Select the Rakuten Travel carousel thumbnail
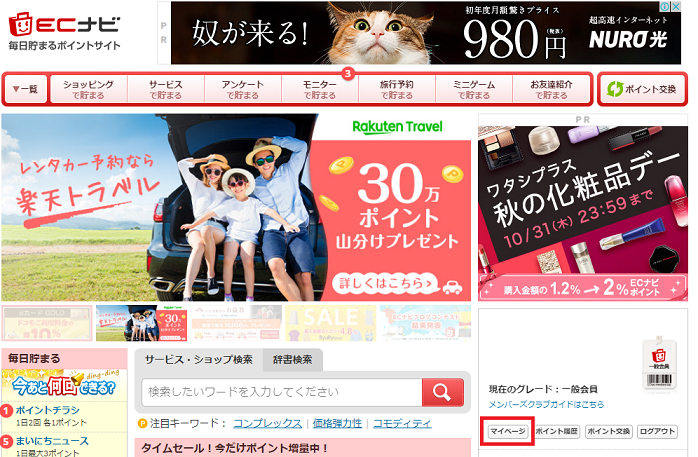Screen dimensions: 698x457 pyautogui.click(x=142, y=324)
